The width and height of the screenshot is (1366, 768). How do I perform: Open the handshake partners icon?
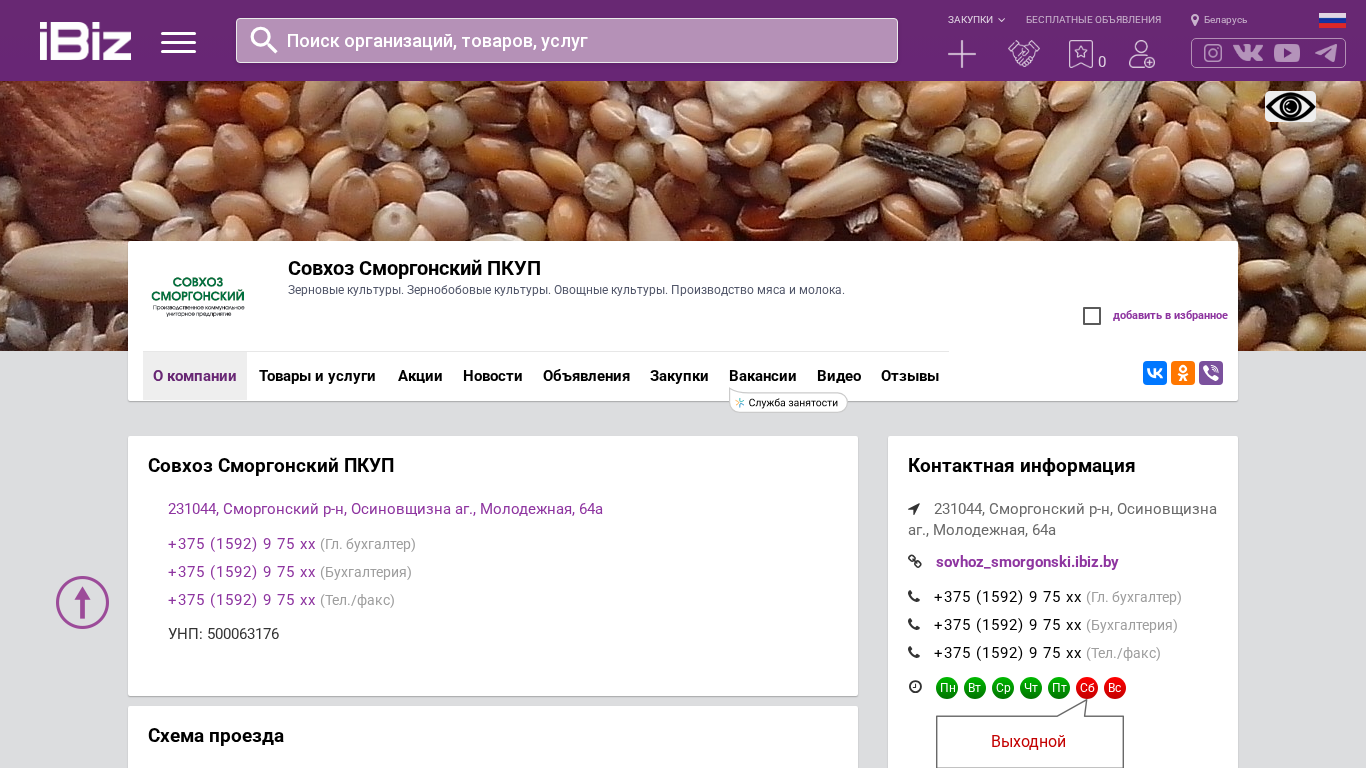[x=1023, y=54]
